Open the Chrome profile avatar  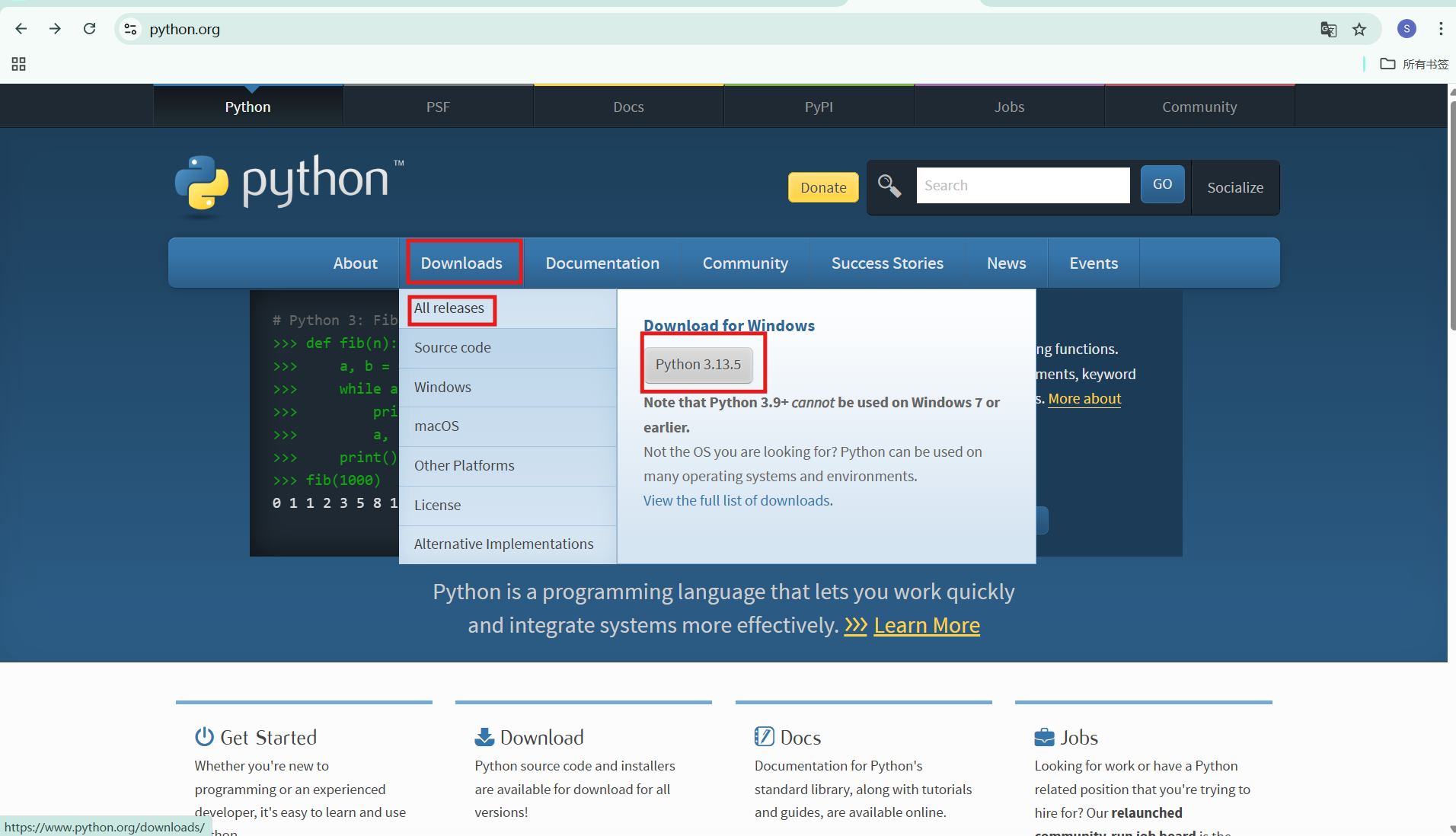(x=1407, y=29)
